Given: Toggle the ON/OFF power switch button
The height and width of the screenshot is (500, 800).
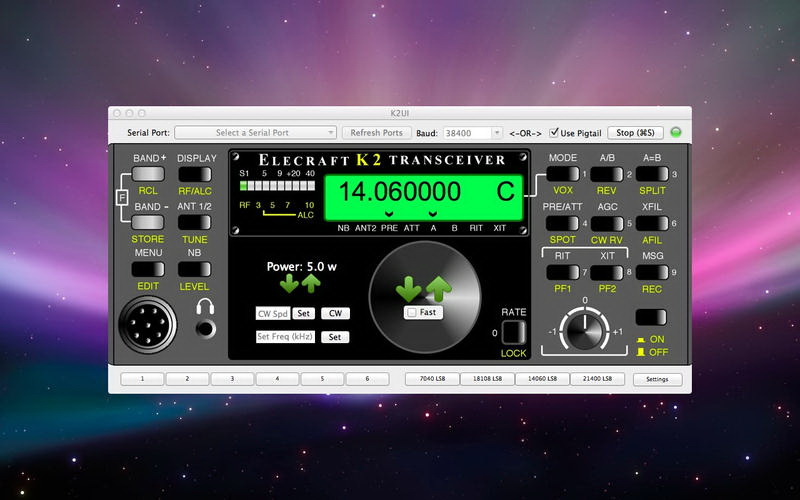Looking at the screenshot, I should click(x=651, y=317).
